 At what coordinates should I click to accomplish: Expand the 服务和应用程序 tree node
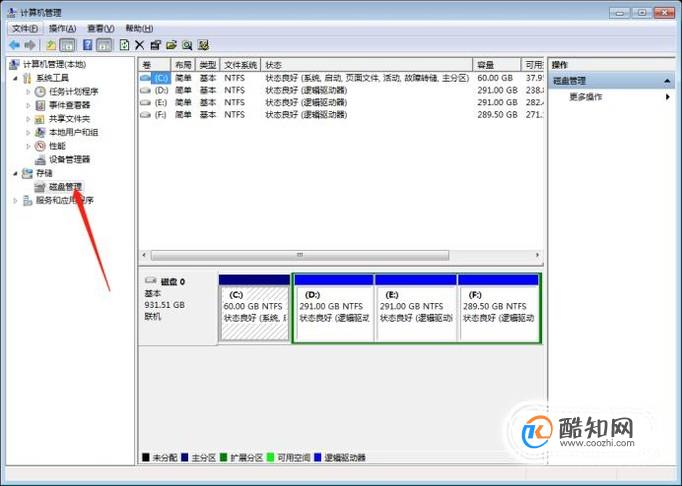click(x=16, y=201)
